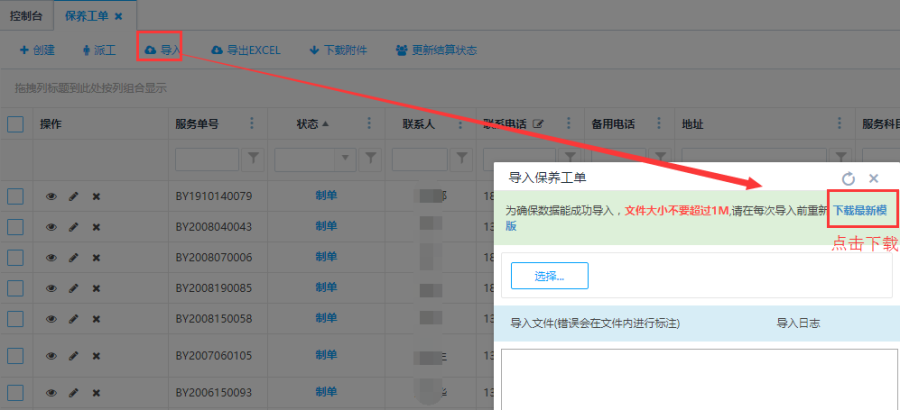Delete order BY2008070006 with X icon
Image resolution: width=900 pixels, height=410 pixels.
[96, 258]
